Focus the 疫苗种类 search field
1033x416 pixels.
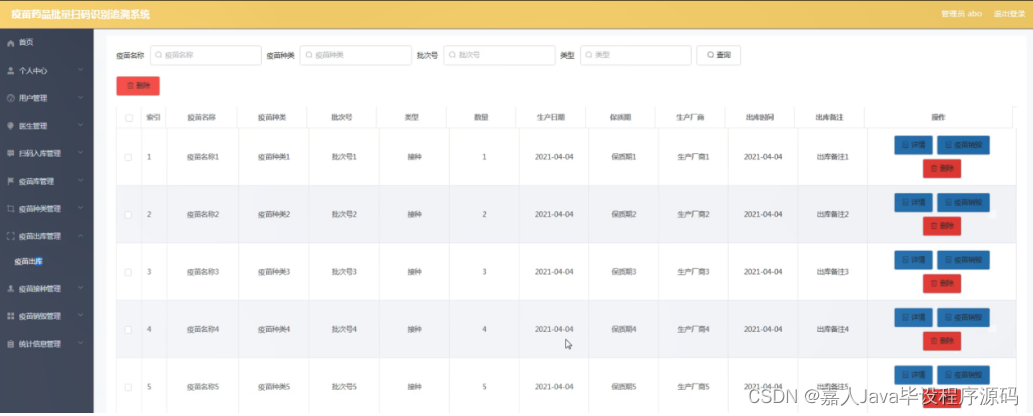click(356, 55)
